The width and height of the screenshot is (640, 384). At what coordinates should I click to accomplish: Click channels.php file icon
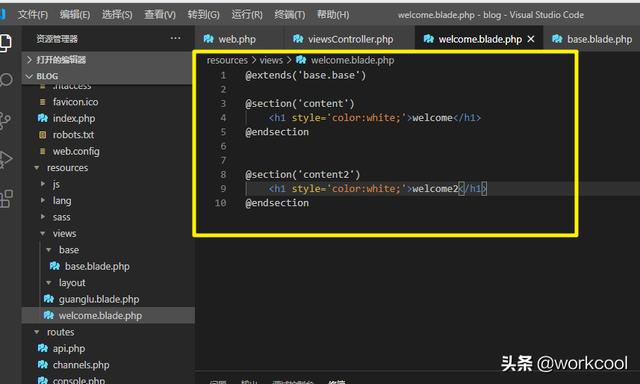pos(42,365)
